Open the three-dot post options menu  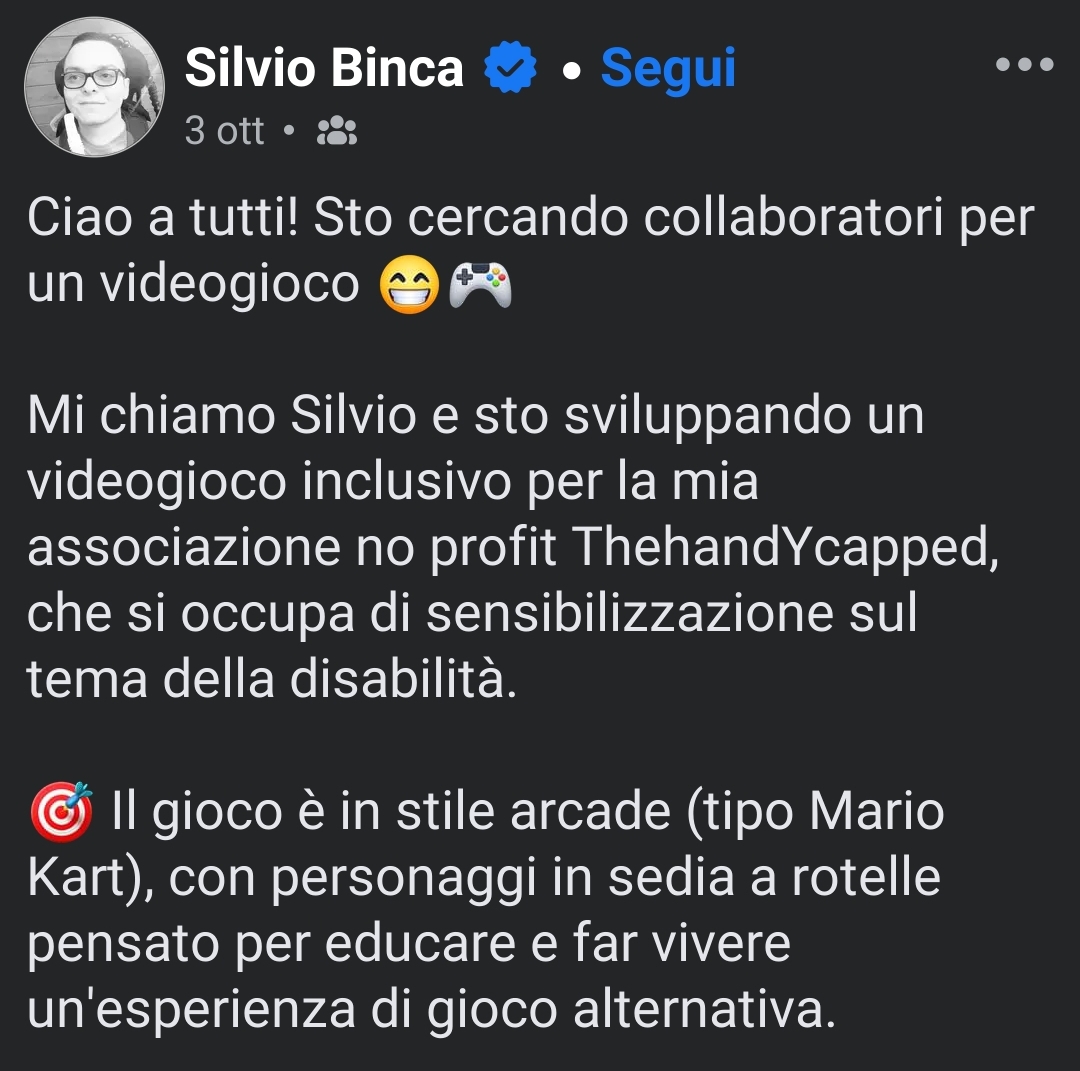[x=1024, y=64]
